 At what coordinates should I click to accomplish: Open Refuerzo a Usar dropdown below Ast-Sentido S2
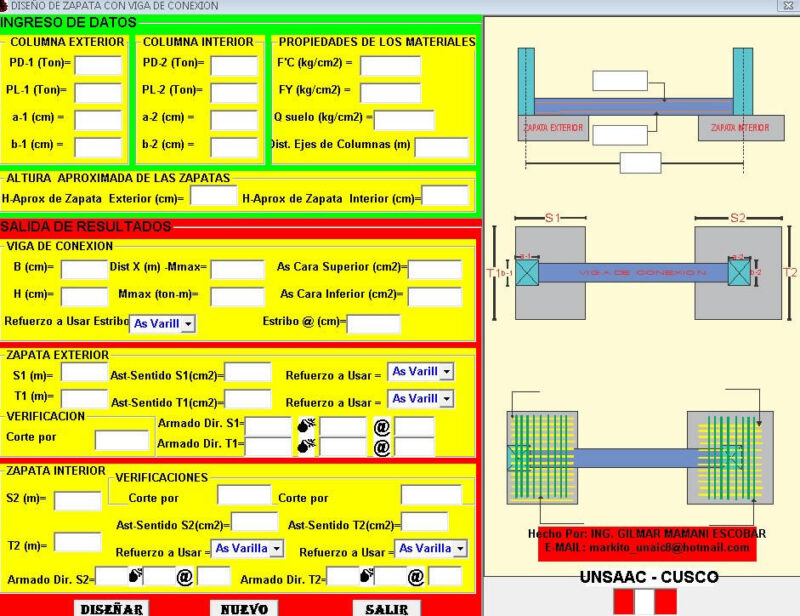click(277, 549)
